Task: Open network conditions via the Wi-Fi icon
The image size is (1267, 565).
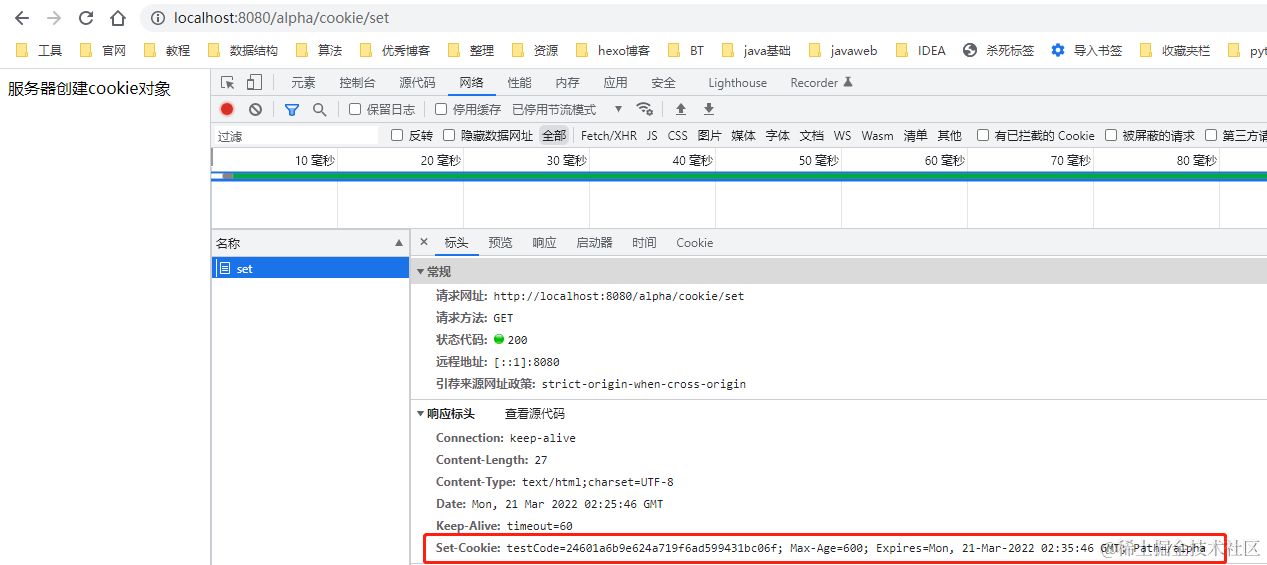Action: click(x=645, y=109)
